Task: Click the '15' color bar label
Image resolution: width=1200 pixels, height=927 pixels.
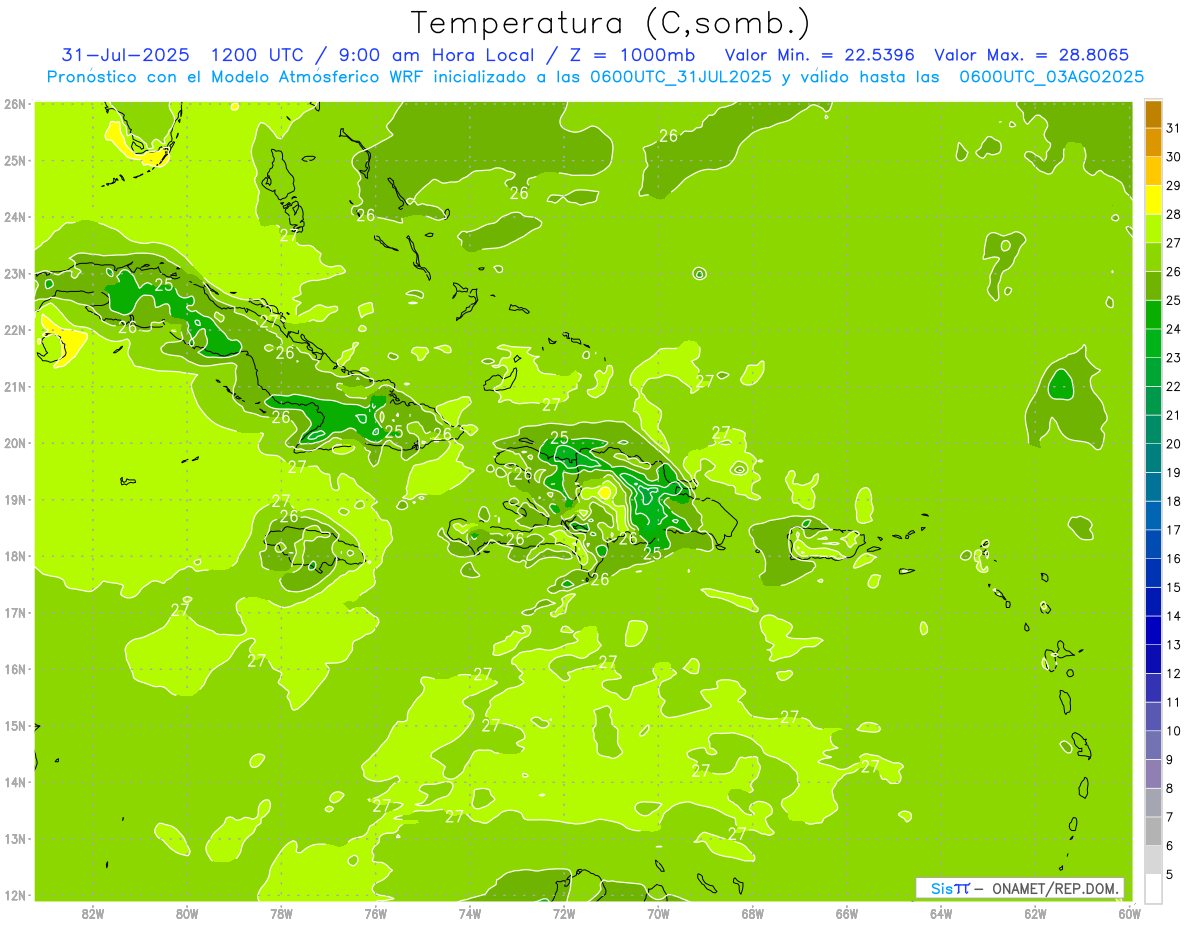Action: 1173,587
